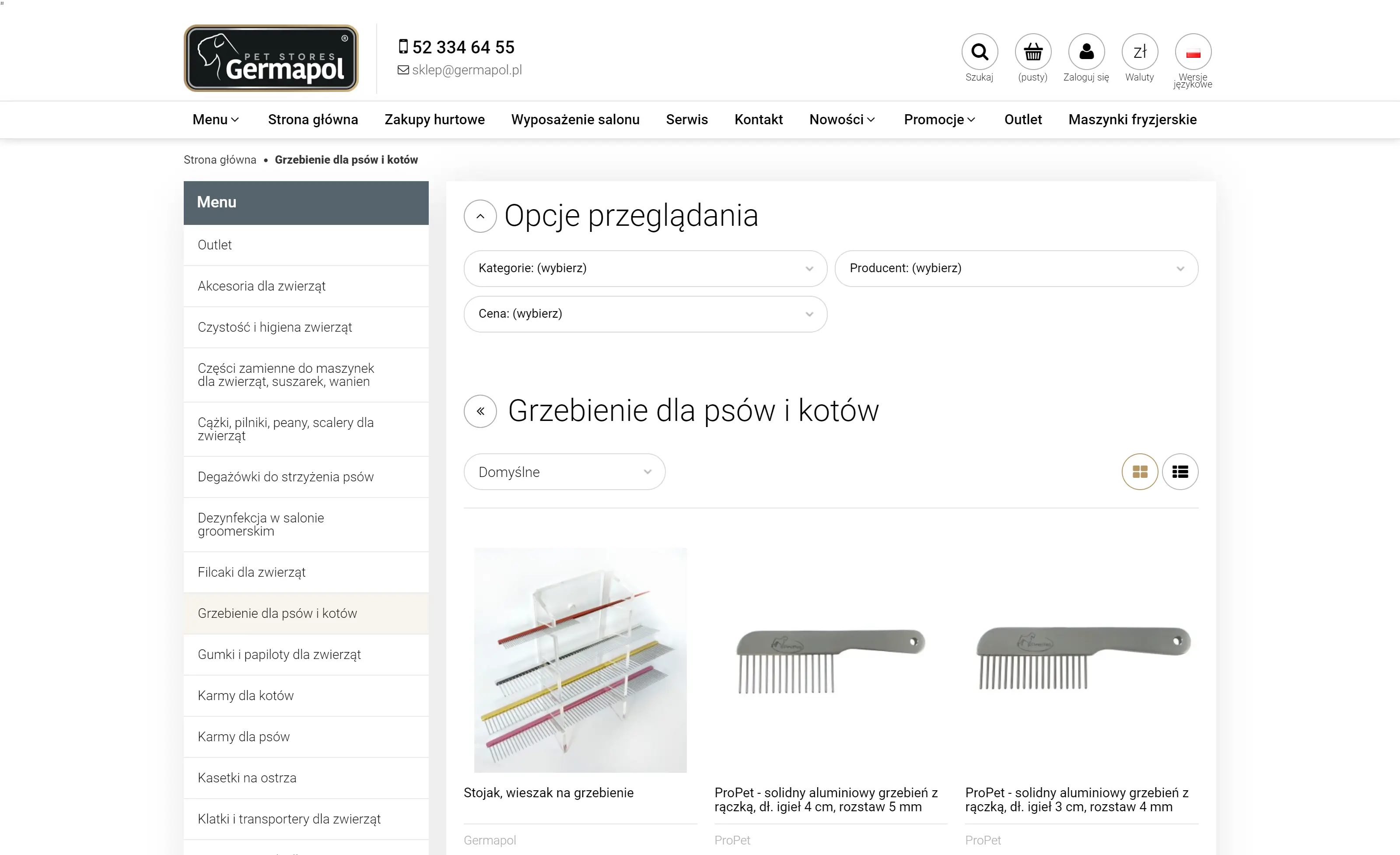Open the Promocje dropdown menu
Viewport: 1400px width, 855px height.
coord(939,120)
